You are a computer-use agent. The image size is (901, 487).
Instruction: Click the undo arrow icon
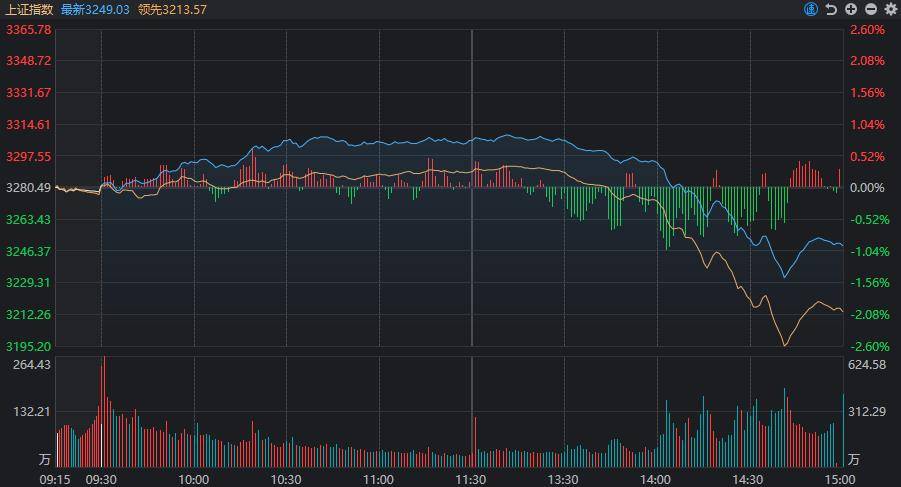[831, 9]
